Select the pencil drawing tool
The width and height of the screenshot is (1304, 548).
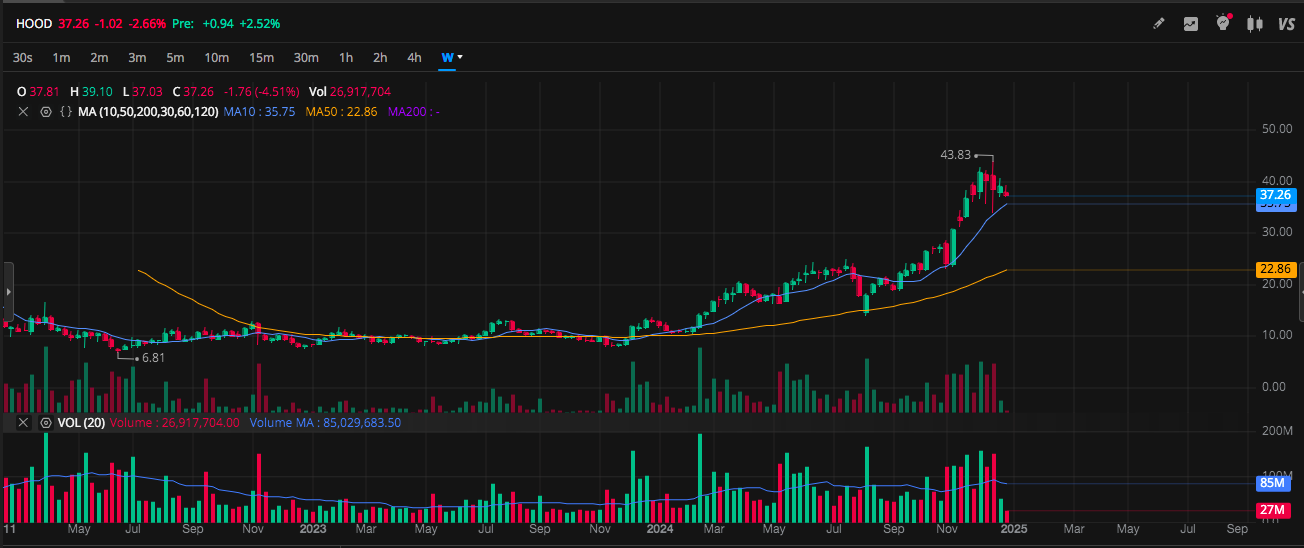pyautogui.click(x=1159, y=23)
